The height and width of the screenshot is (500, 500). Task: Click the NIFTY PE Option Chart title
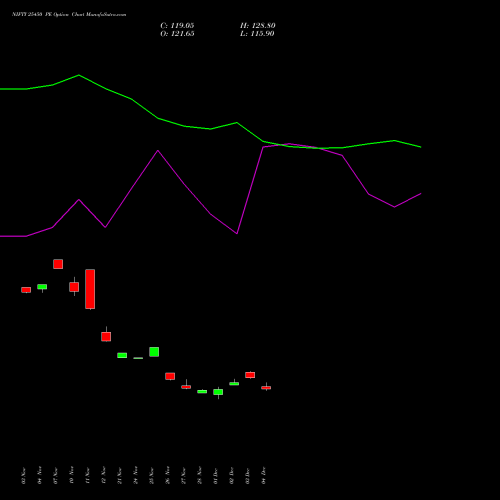point(69,15)
